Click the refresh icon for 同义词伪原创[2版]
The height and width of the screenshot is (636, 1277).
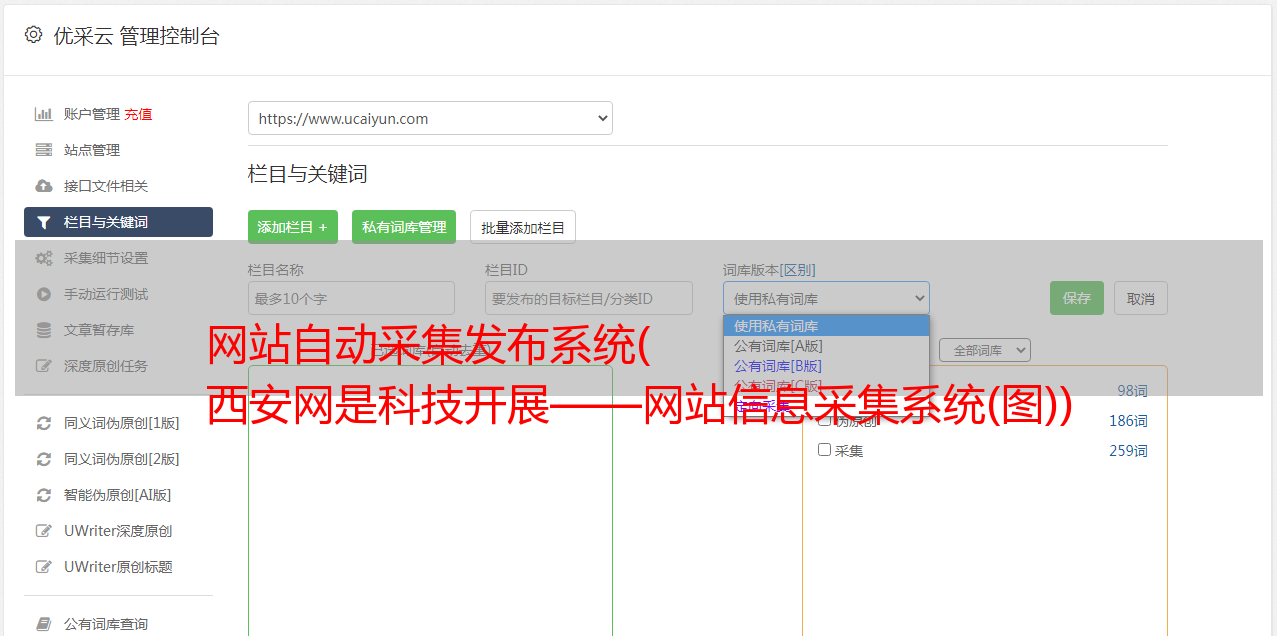(x=44, y=459)
